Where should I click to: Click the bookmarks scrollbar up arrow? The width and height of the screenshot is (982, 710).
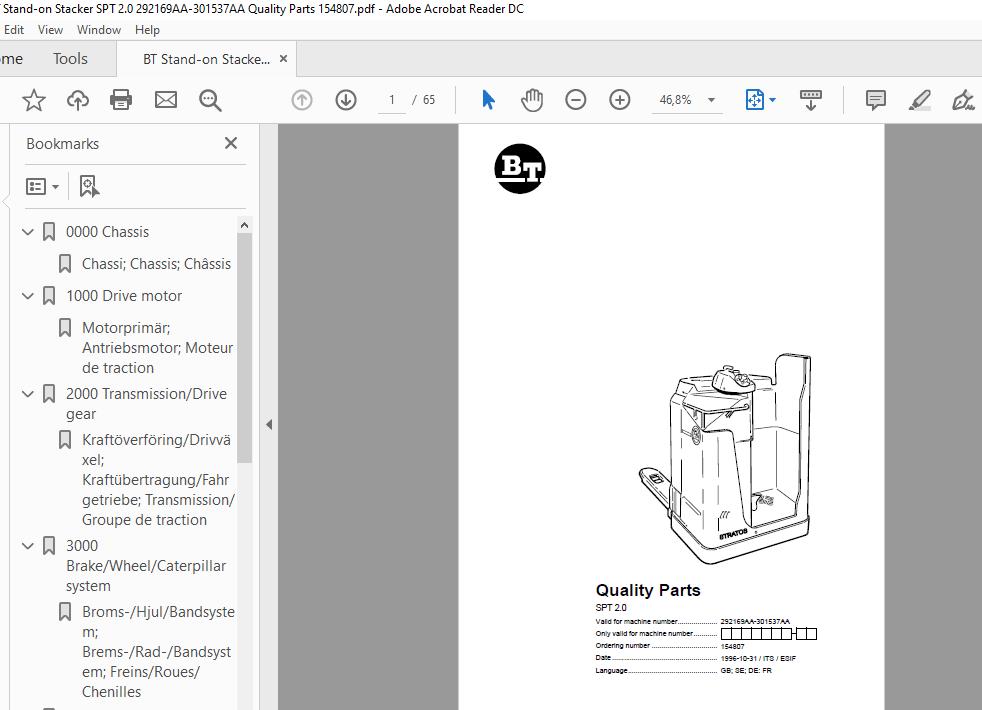[x=244, y=225]
